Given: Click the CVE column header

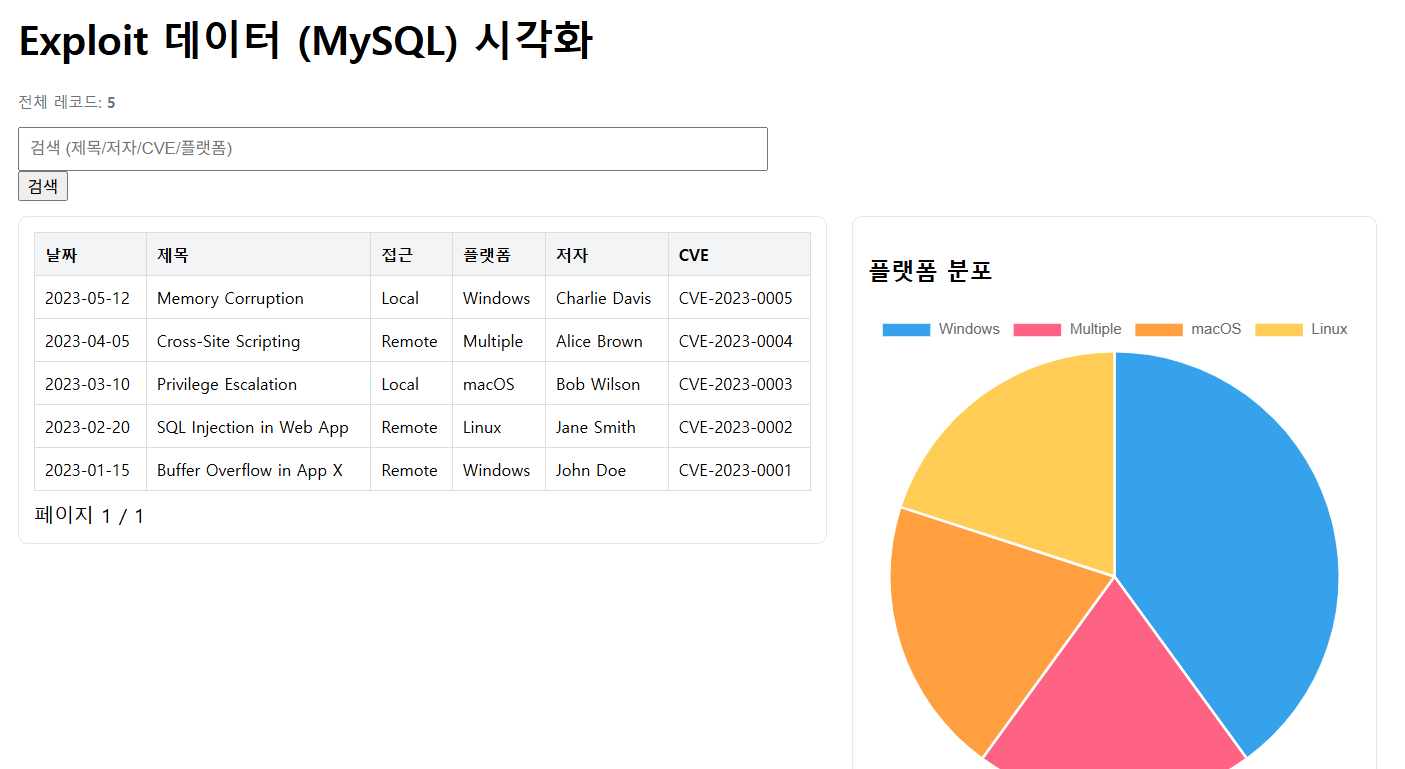Looking at the screenshot, I should [x=694, y=255].
